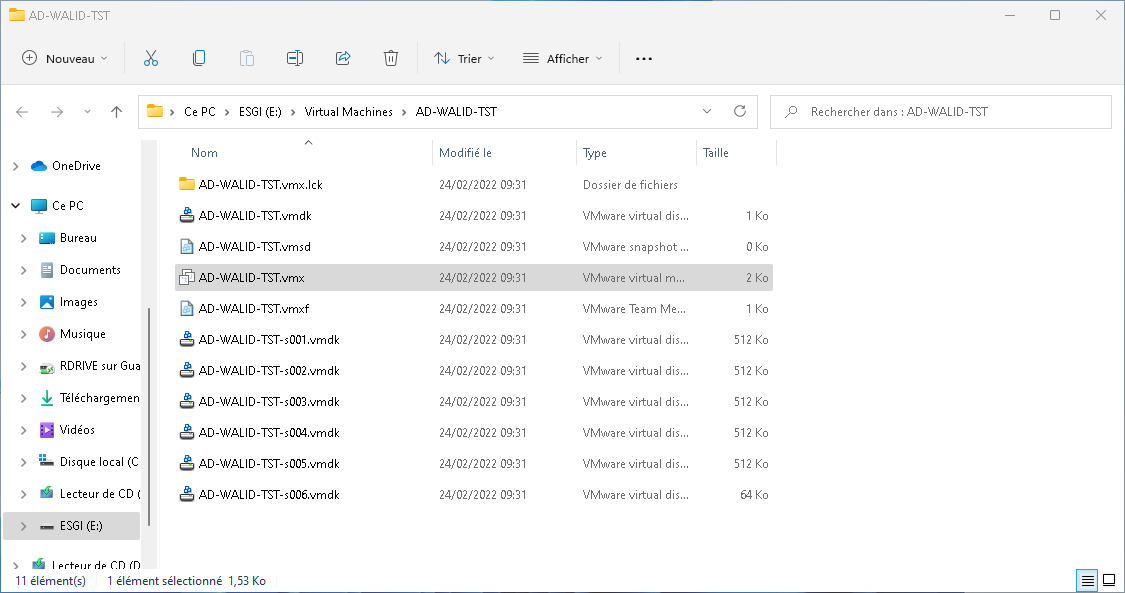
Task: Expand the Documents tree node
Action: pos(24,270)
